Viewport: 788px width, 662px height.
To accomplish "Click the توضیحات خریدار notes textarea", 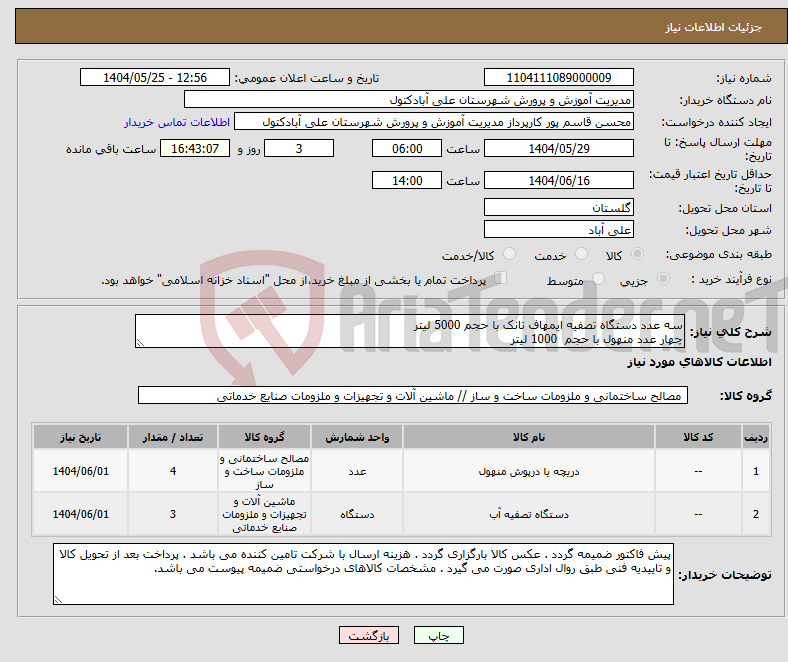I will coord(363,574).
